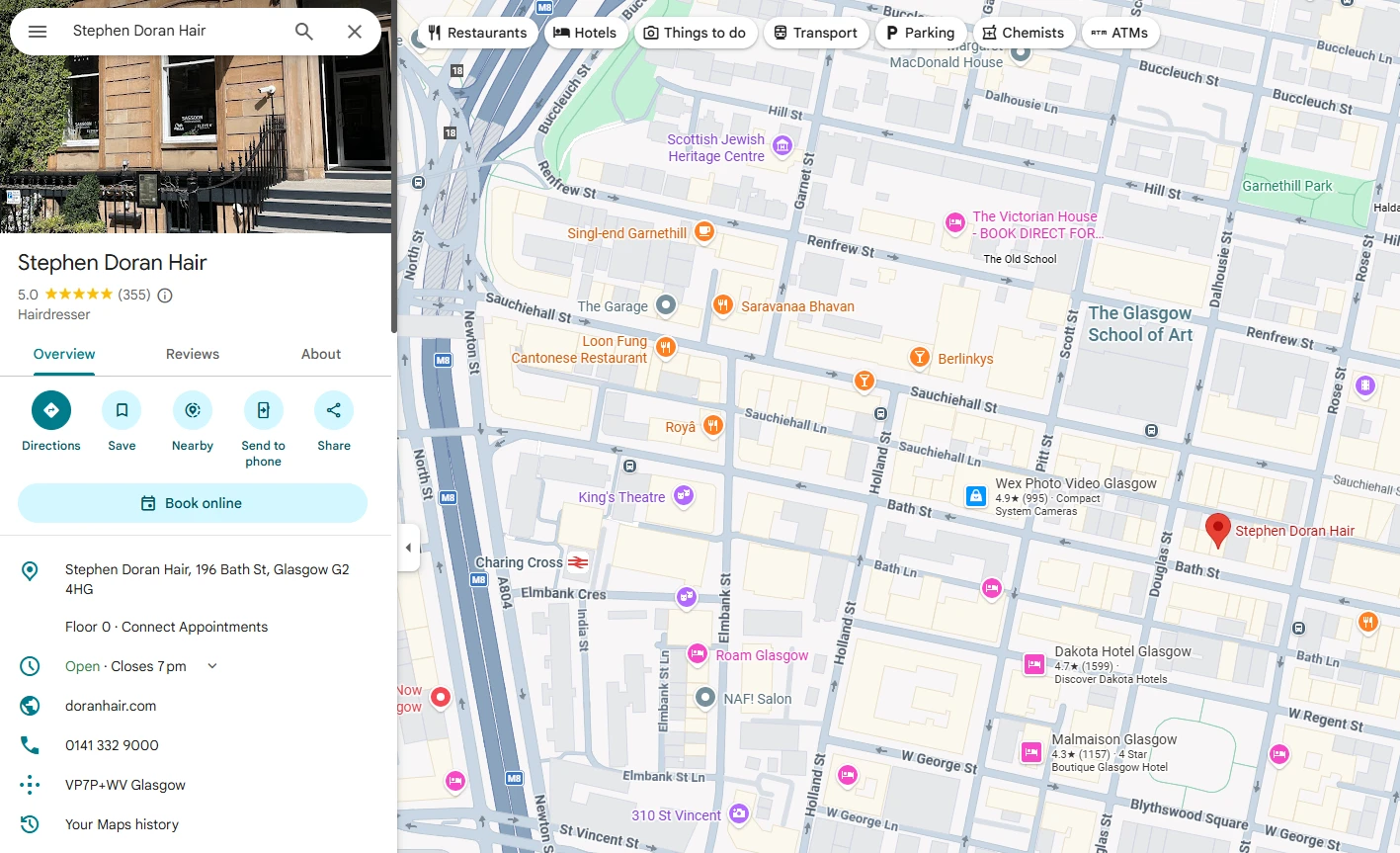Show rating info icon beside review count
The image size is (1400, 853).
tap(165, 295)
